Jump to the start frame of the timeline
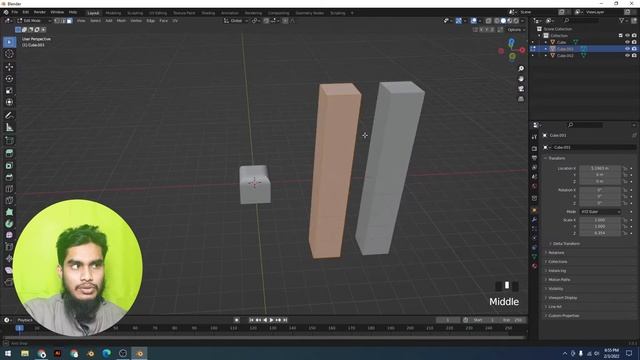Viewport: 640px width, 360px height. click(251, 320)
